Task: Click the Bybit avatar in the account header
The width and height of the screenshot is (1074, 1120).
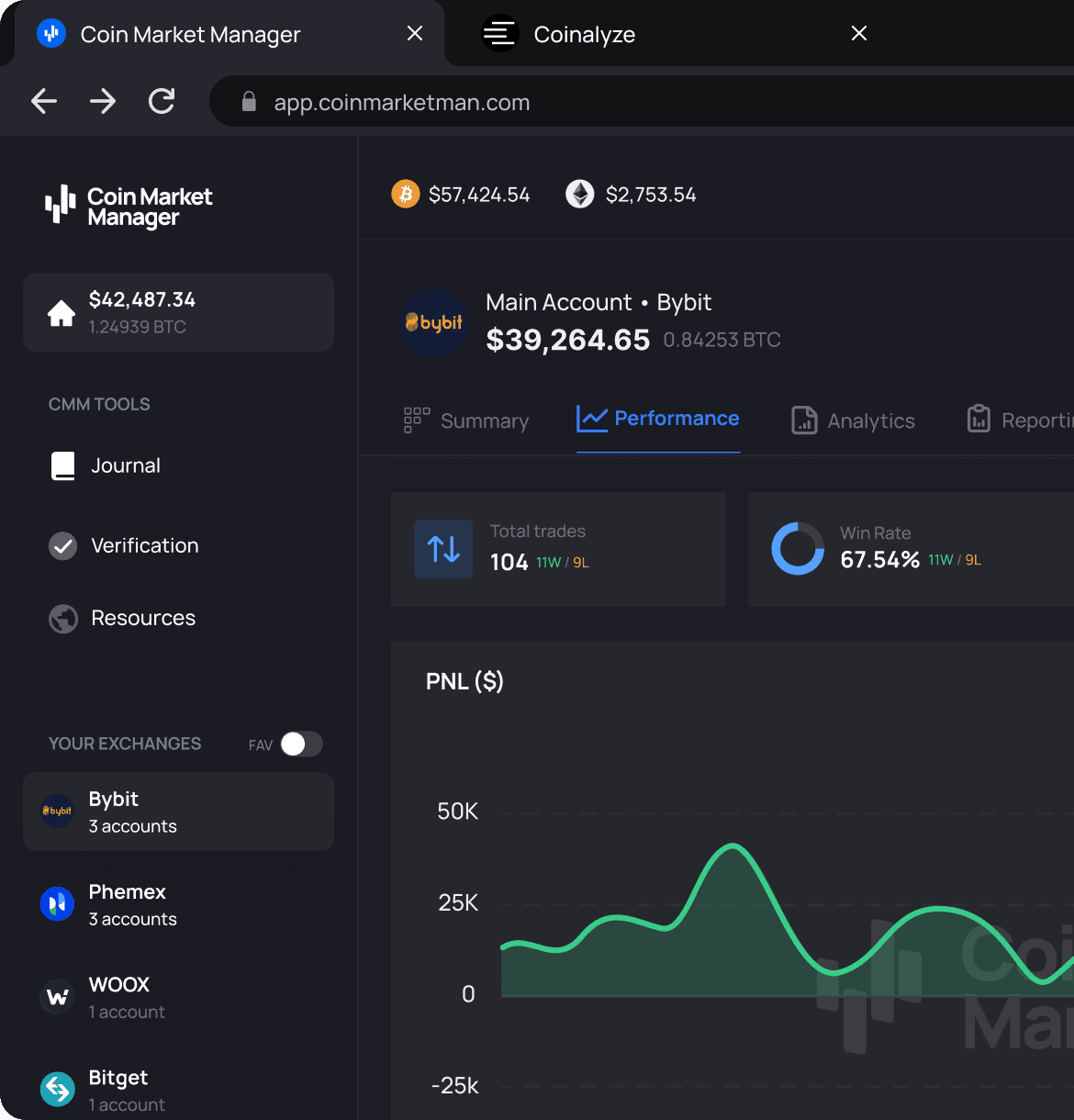Action: point(435,323)
